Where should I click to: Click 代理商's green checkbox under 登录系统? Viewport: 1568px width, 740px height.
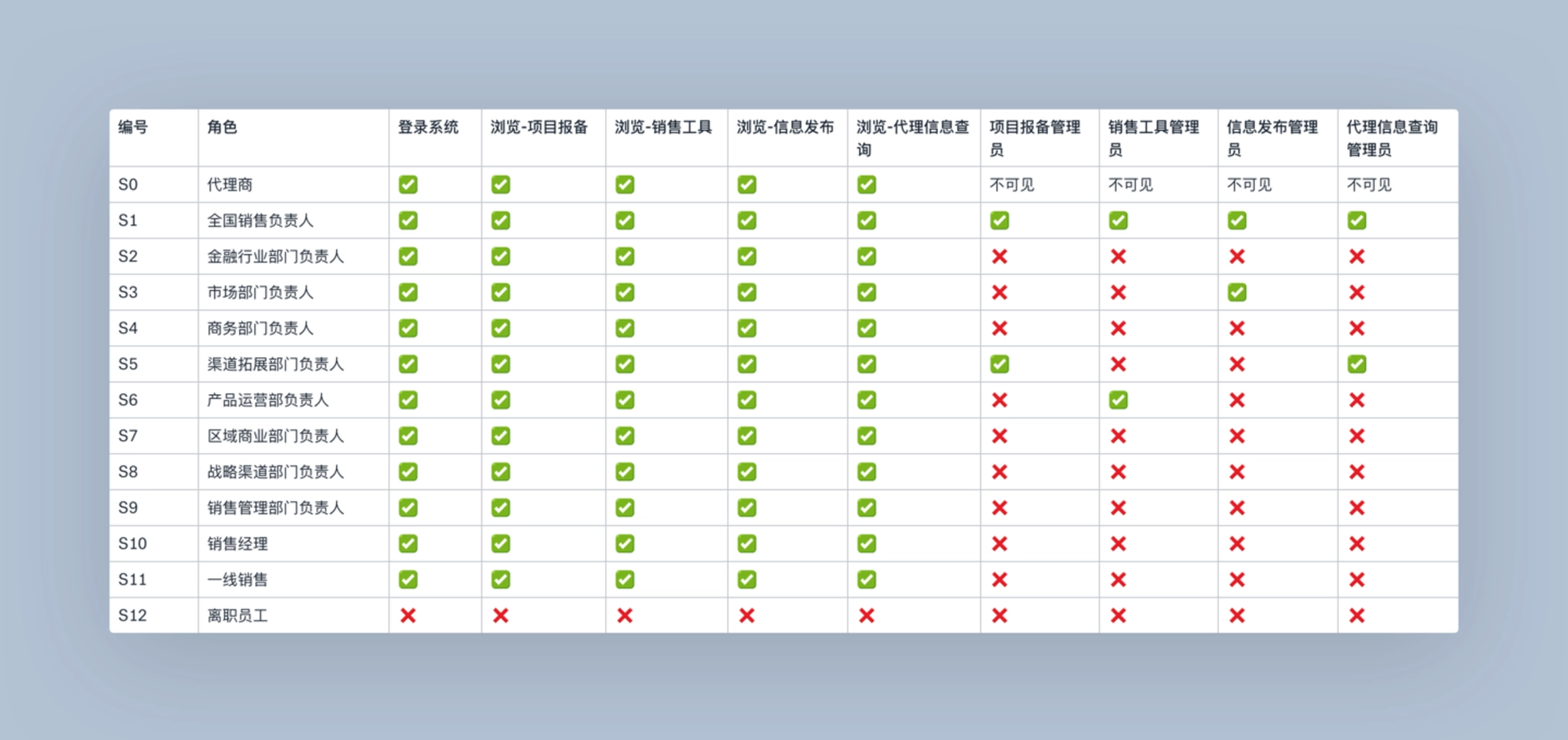(408, 184)
